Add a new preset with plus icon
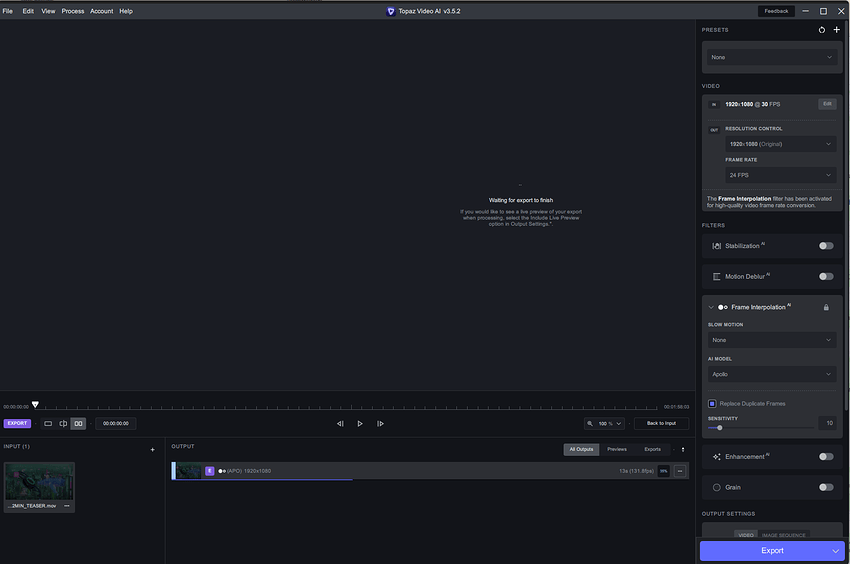 point(837,30)
